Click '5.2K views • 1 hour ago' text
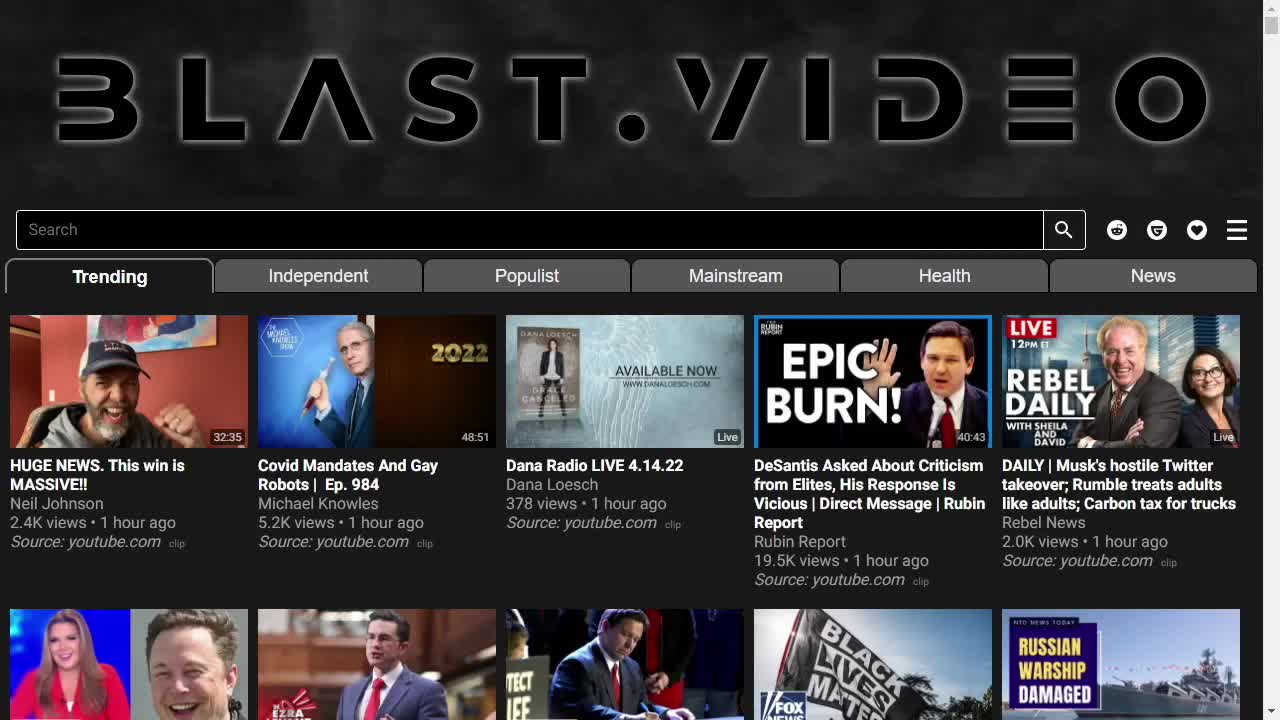The height and width of the screenshot is (720, 1280). [x=341, y=523]
